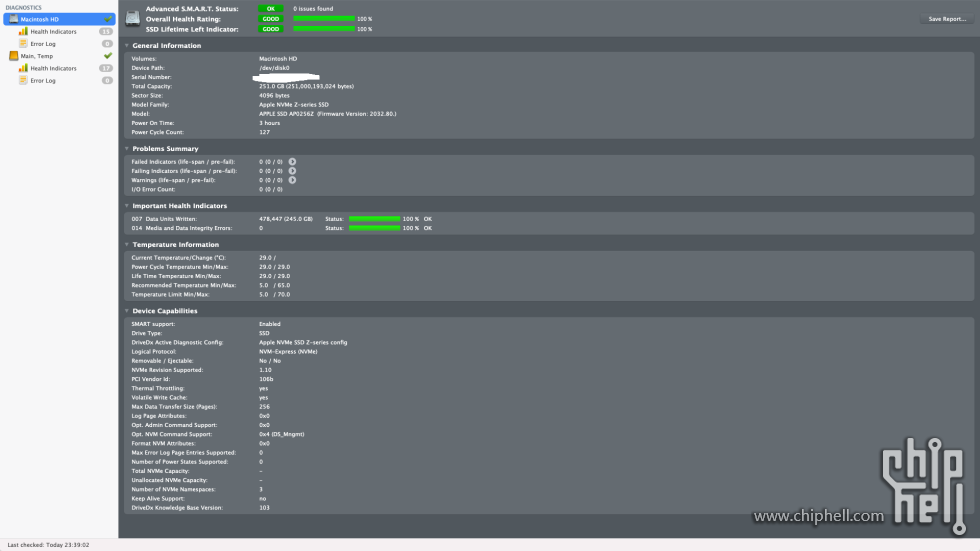
Task: Click the Total Capacity value '251.0 GB'
Action: [x=306, y=86]
